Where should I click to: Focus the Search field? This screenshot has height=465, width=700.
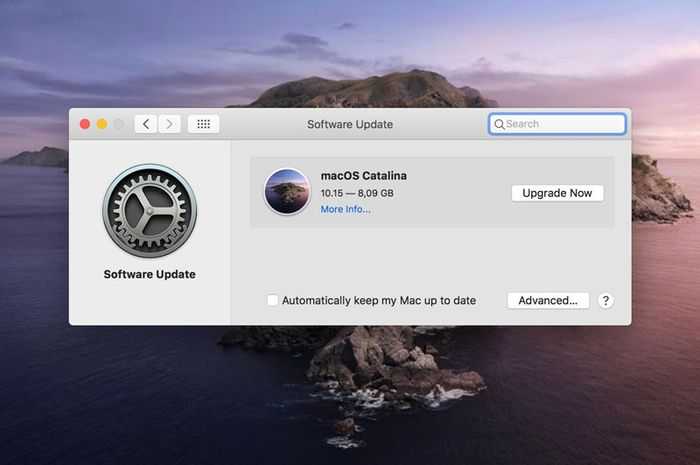point(557,124)
